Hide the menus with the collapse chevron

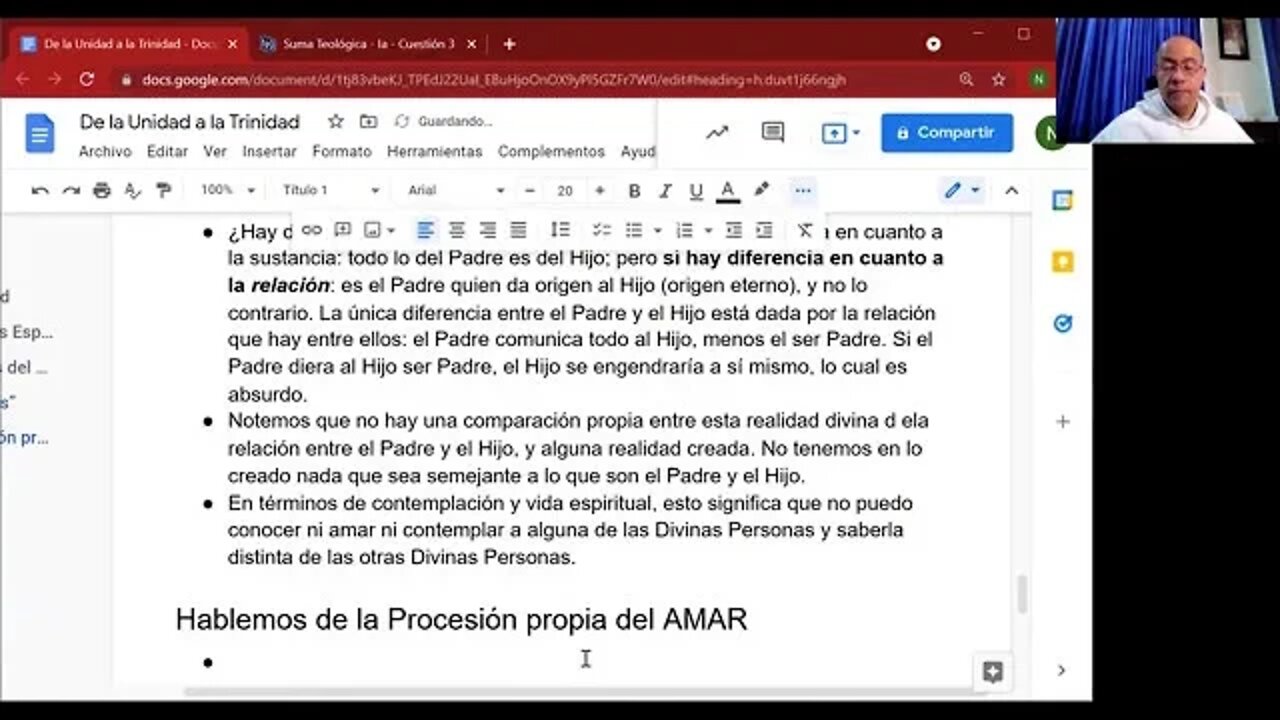point(1011,190)
